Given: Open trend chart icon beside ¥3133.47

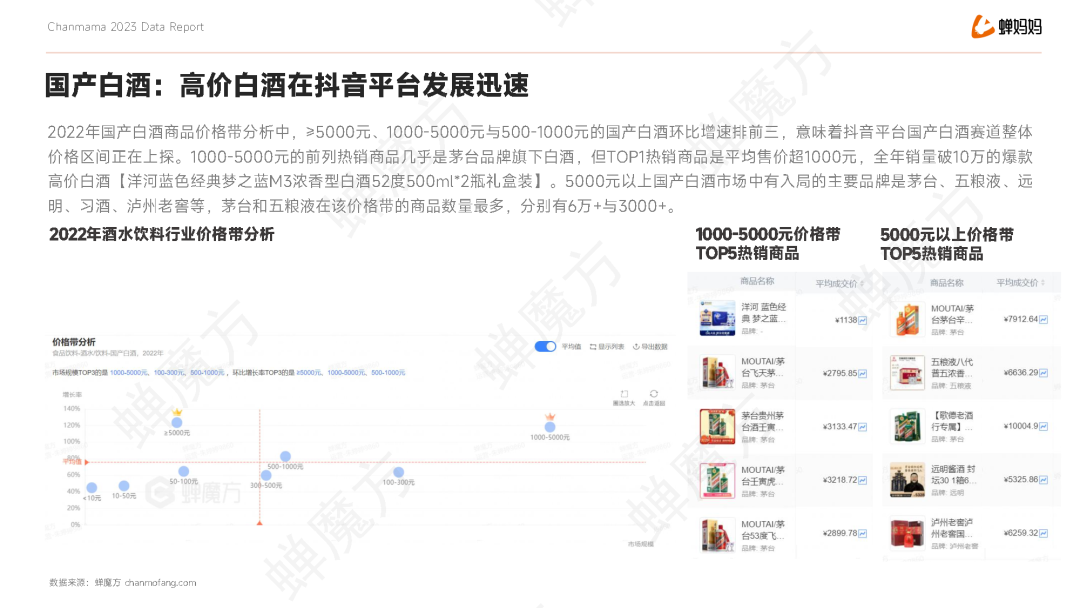Looking at the screenshot, I should (862, 427).
